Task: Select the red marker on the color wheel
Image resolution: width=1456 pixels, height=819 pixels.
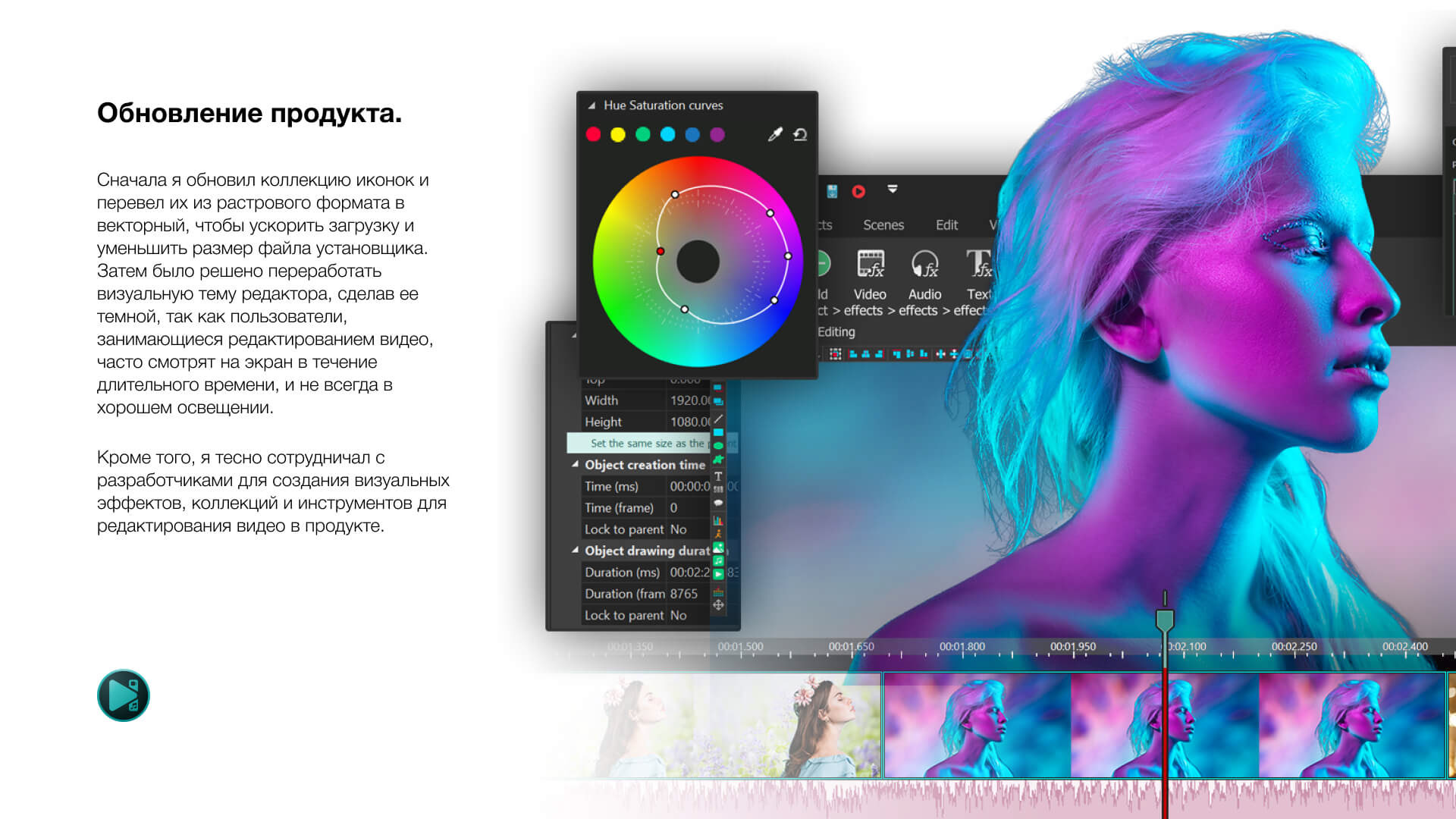Action: 661,250
